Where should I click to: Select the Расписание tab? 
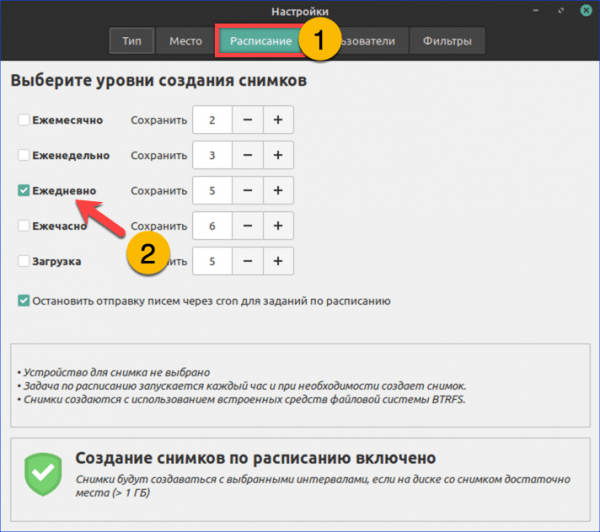[261, 41]
